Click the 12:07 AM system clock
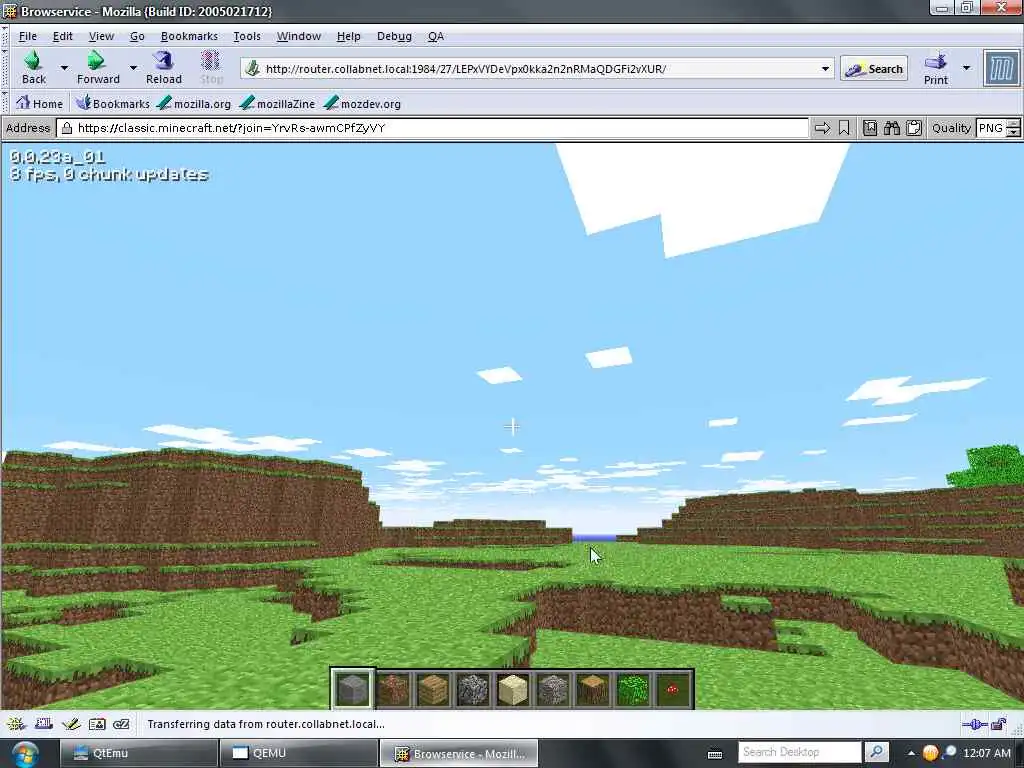1024x768 pixels. (987, 753)
